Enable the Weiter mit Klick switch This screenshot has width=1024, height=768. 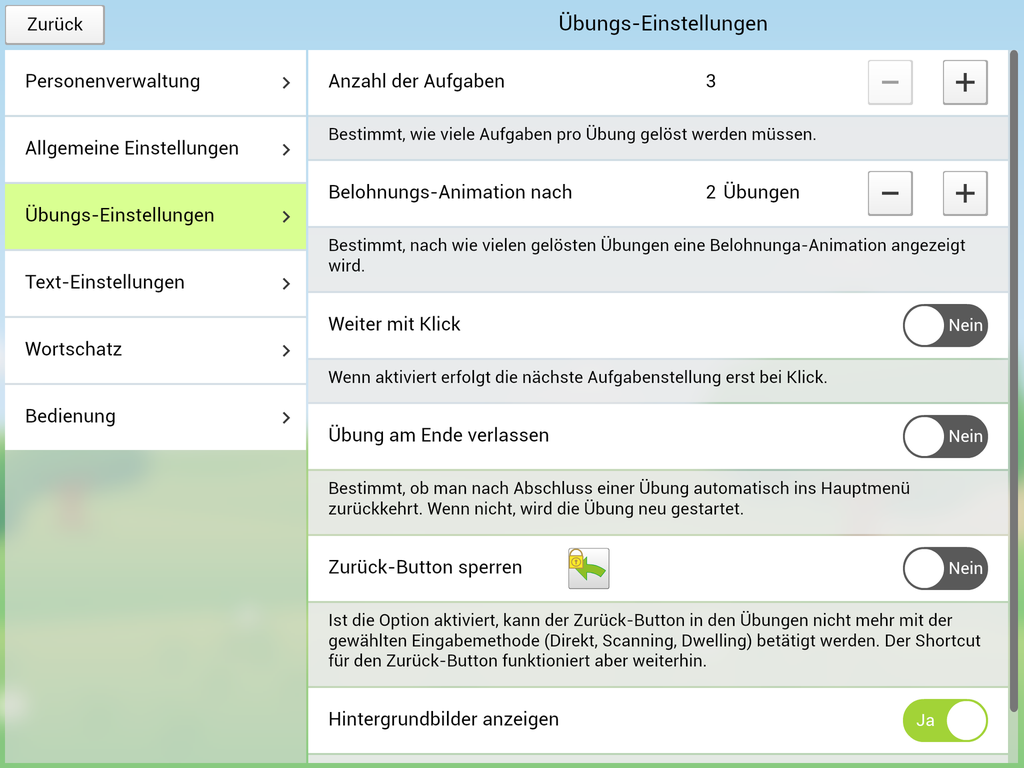click(x=944, y=325)
